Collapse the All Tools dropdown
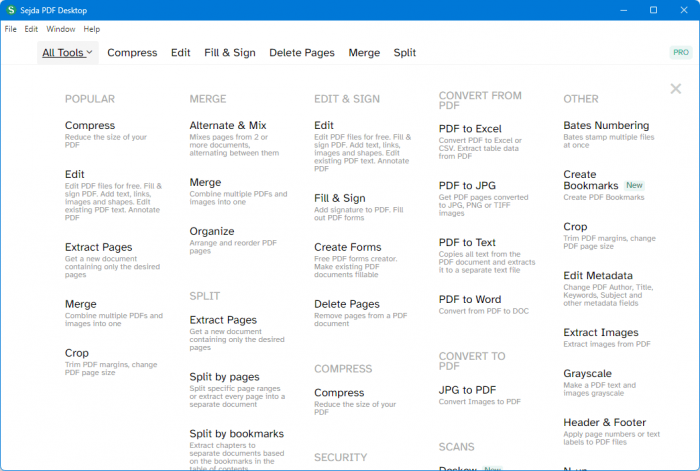This screenshot has height=471, width=700. 67,53
